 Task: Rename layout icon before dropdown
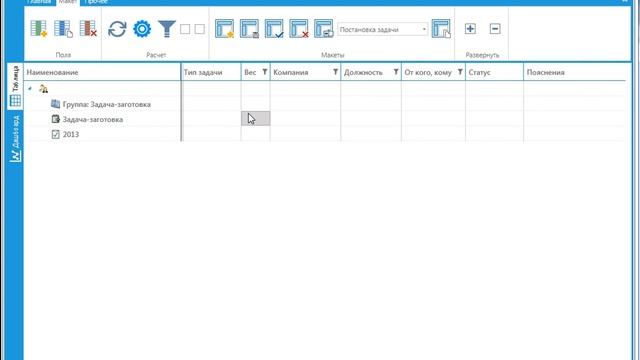click(324, 29)
